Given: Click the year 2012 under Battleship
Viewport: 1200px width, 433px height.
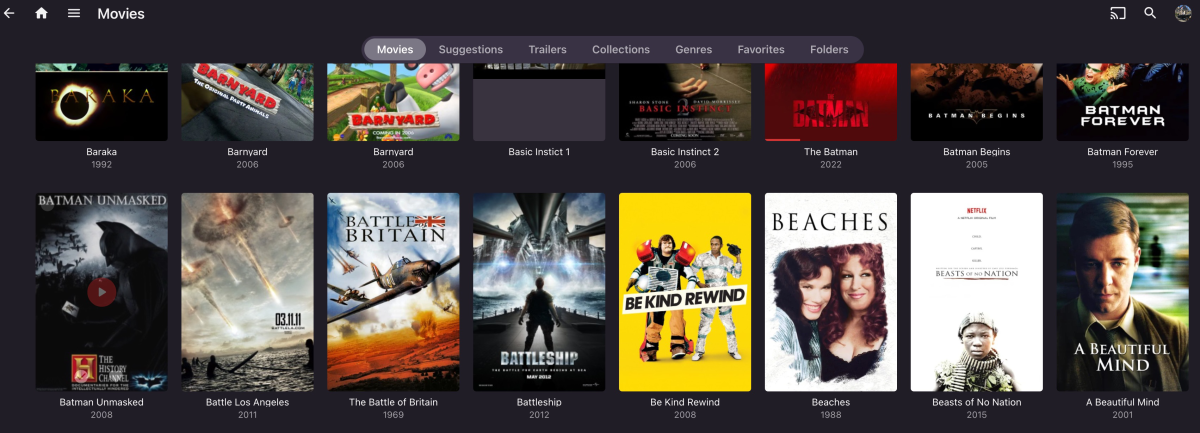Looking at the screenshot, I should (539, 415).
